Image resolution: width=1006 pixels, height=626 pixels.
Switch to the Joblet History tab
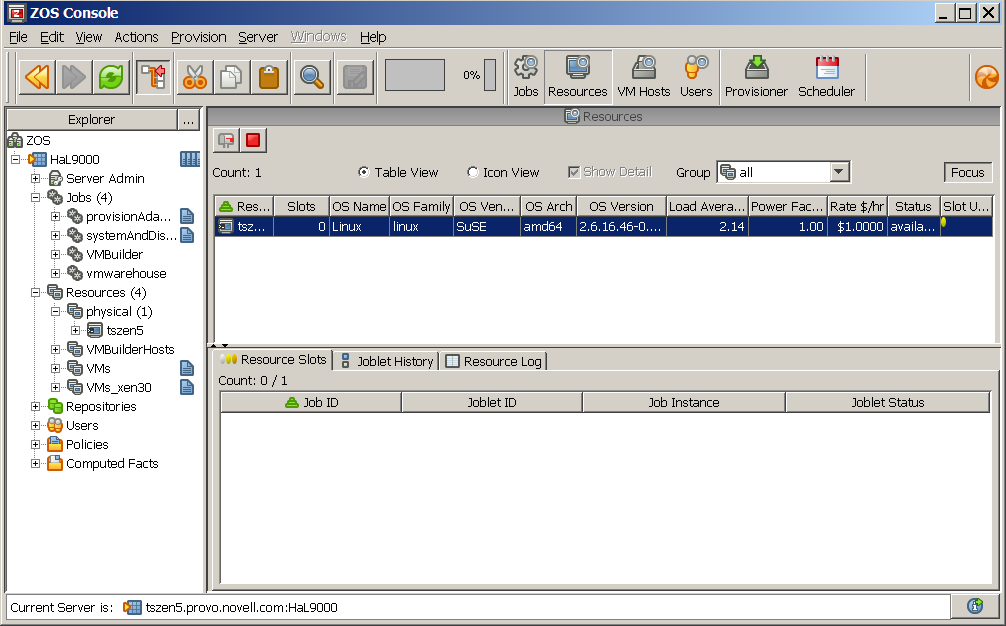coord(387,361)
